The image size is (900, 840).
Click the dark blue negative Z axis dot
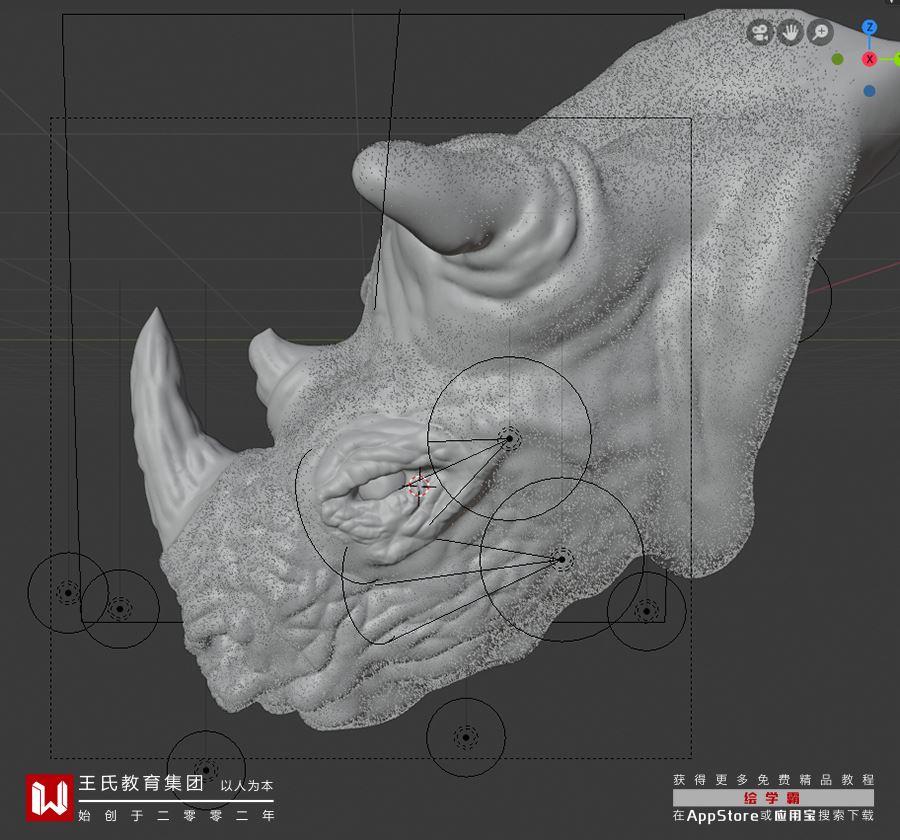tap(870, 91)
